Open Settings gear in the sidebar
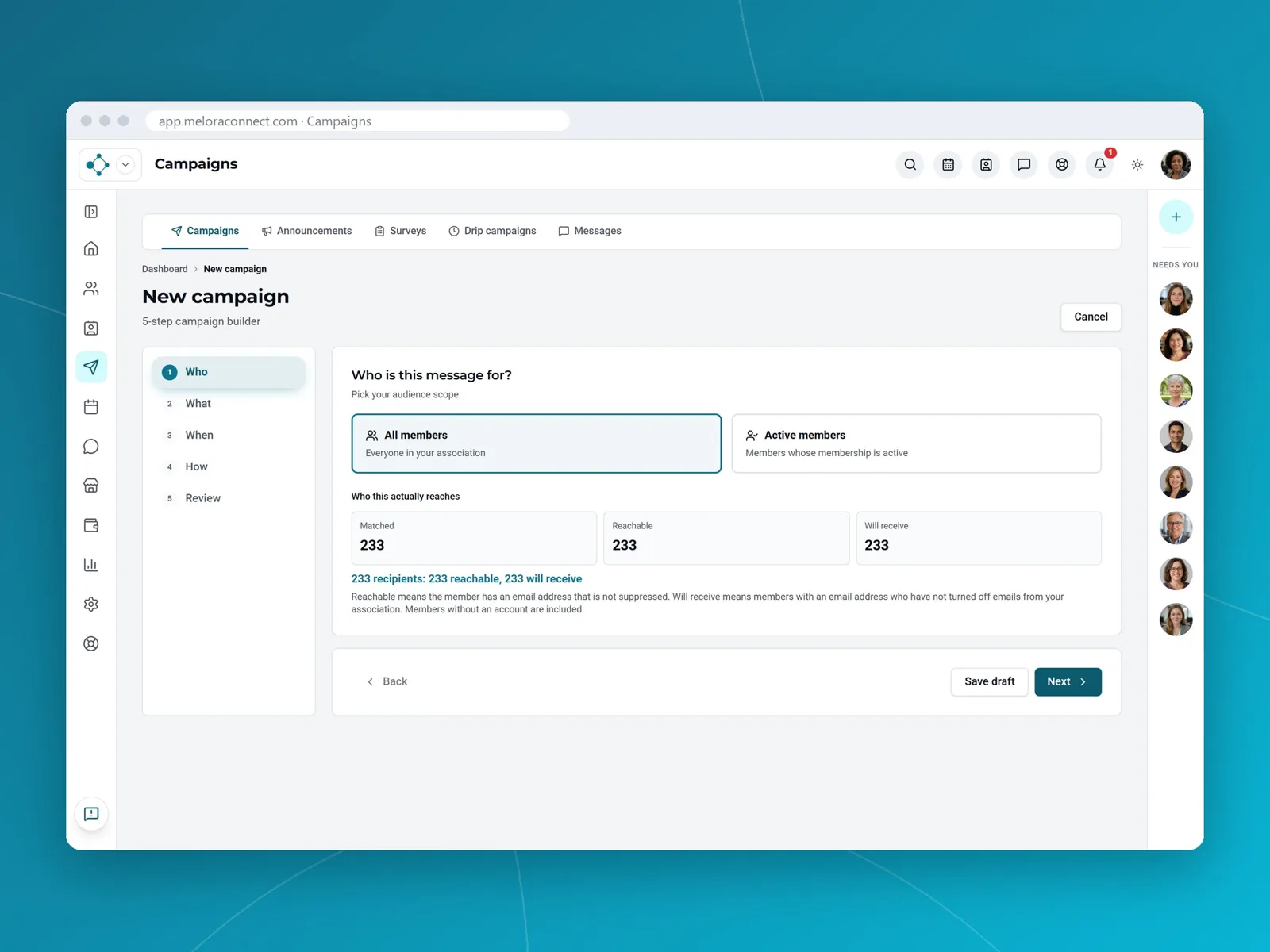The image size is (1270, 952). coord(91,605)
